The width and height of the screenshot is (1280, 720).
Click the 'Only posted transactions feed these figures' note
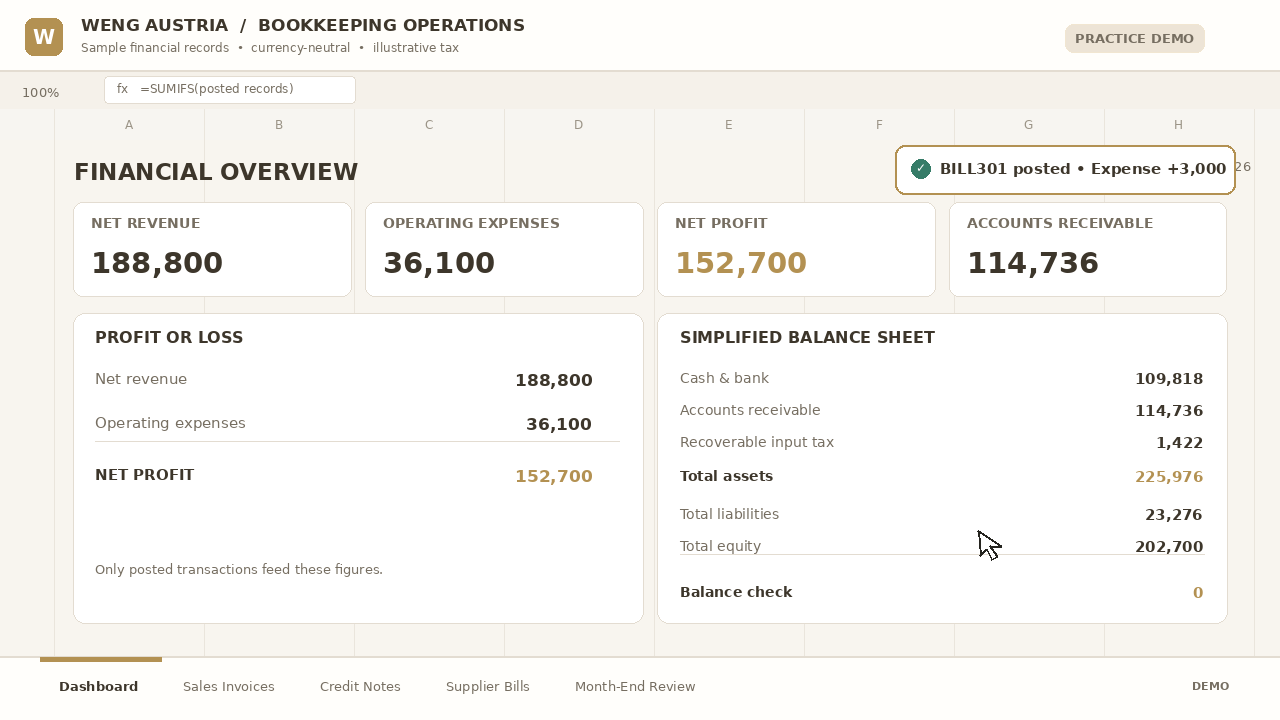(x=239, y=570)
